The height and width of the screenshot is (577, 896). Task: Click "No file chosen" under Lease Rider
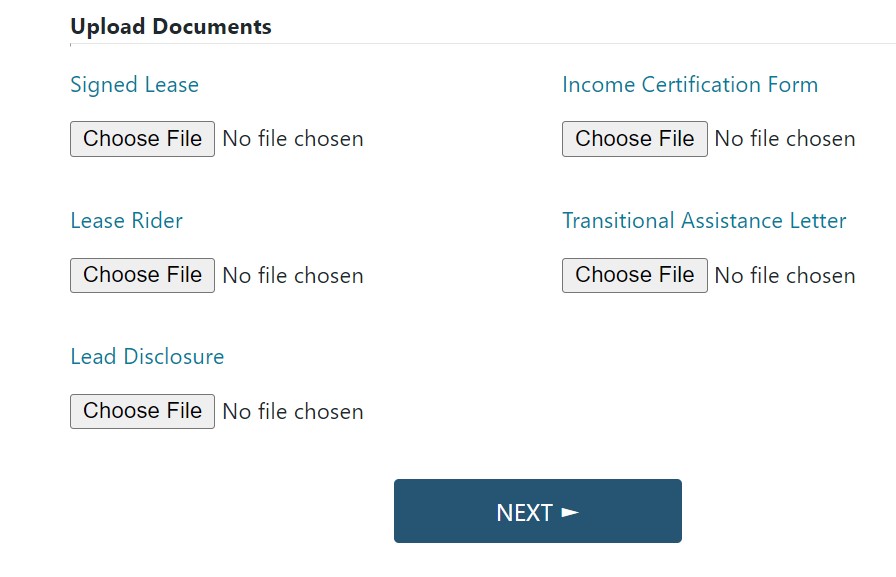293,275
